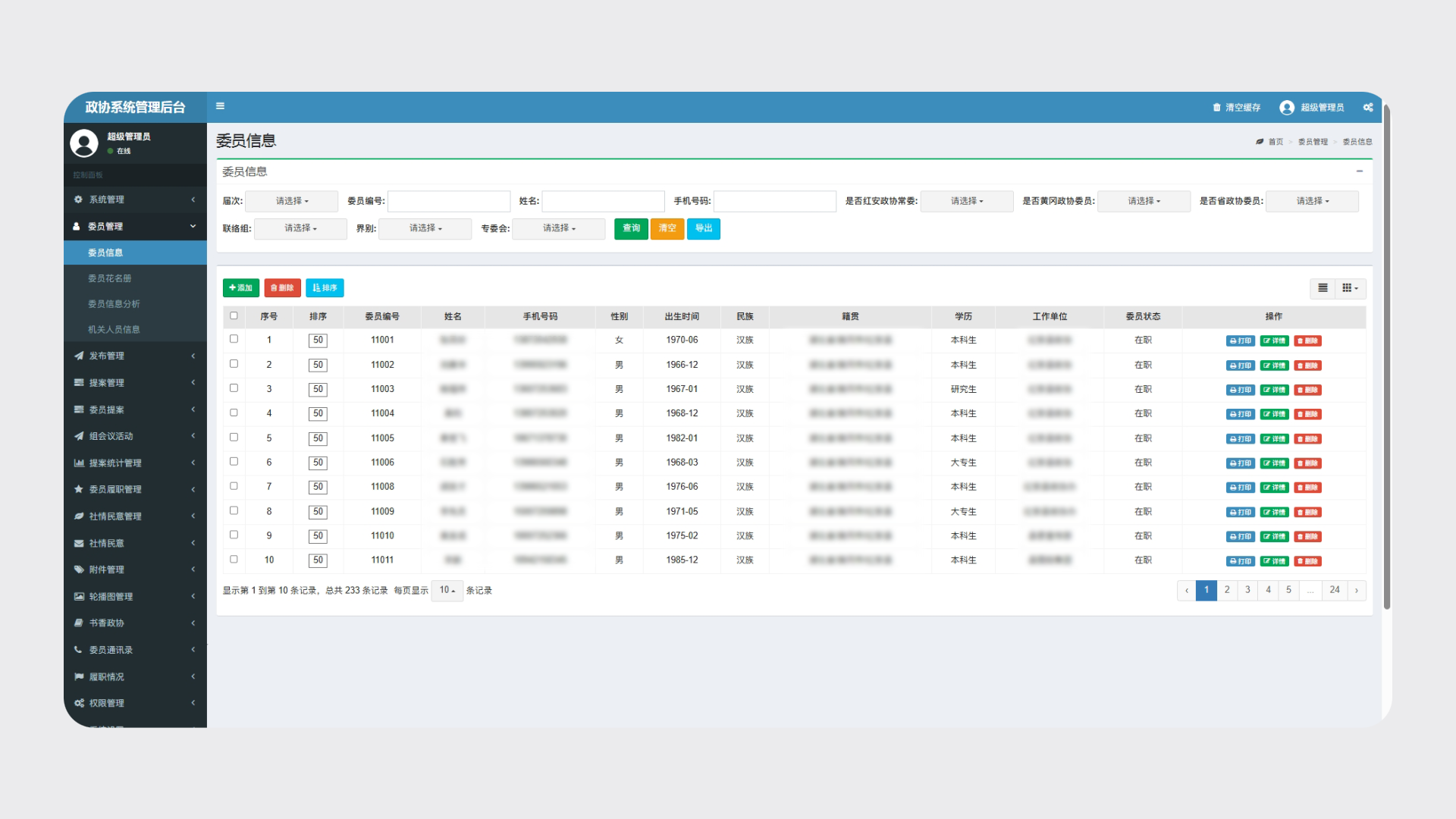Screen dimensions: 1456x819
Task: Click the 社情民意管理 leaf icon
Action: coord(79,516)
